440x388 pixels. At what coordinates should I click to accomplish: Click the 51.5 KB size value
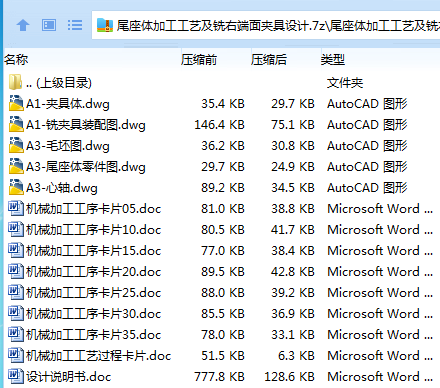[223, 356]
